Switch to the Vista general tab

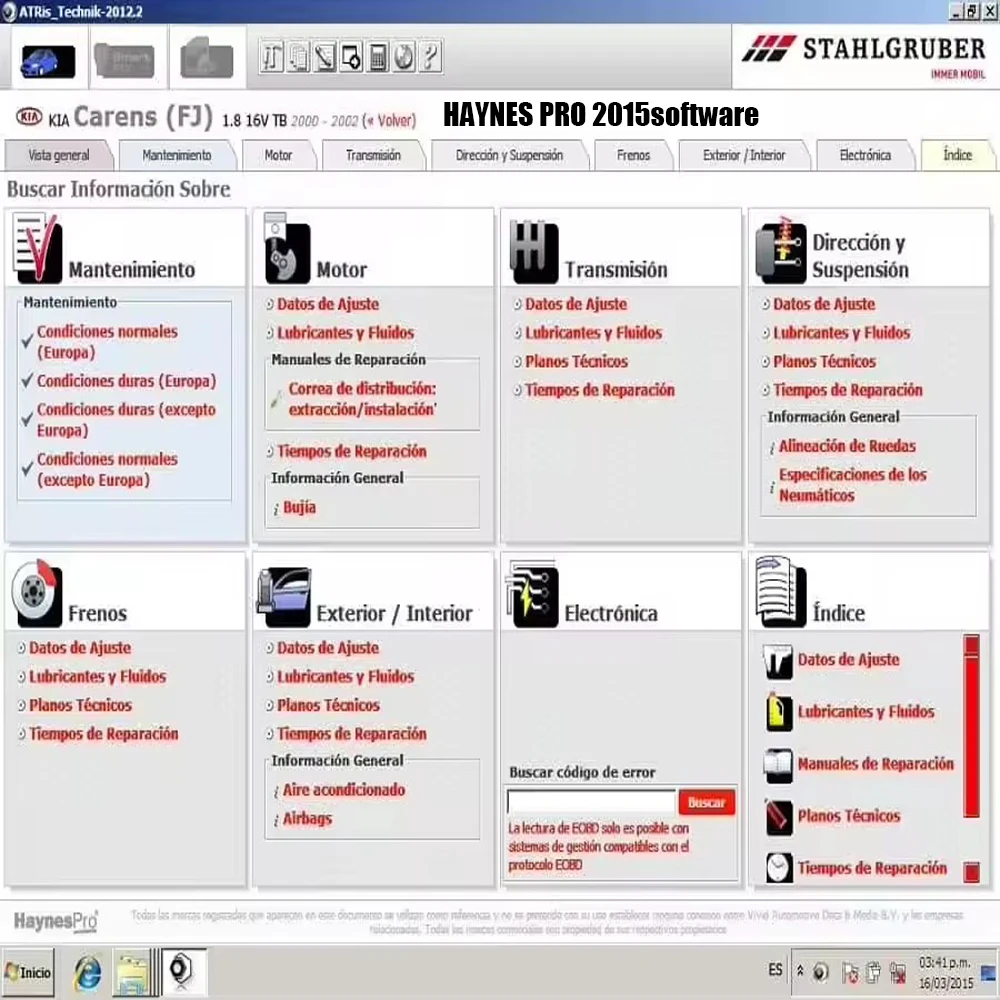(x=59, y=155)
